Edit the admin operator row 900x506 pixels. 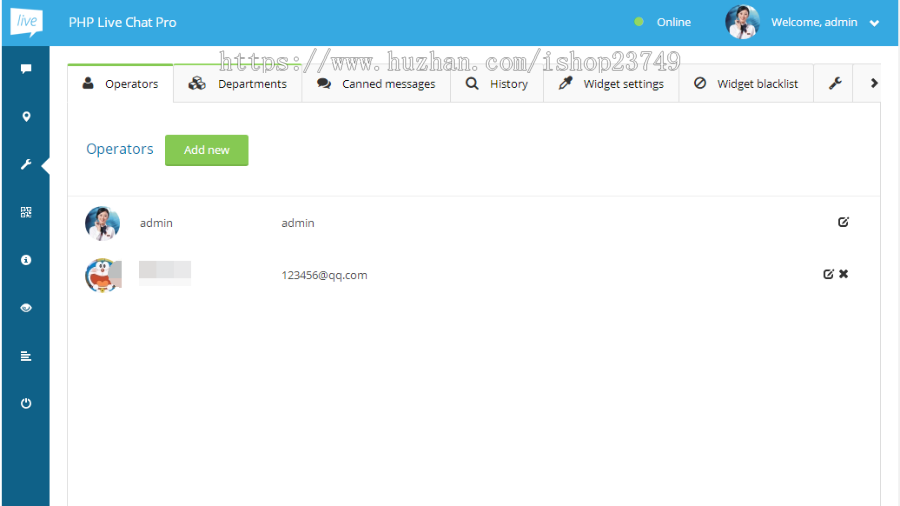coord(843,222)
